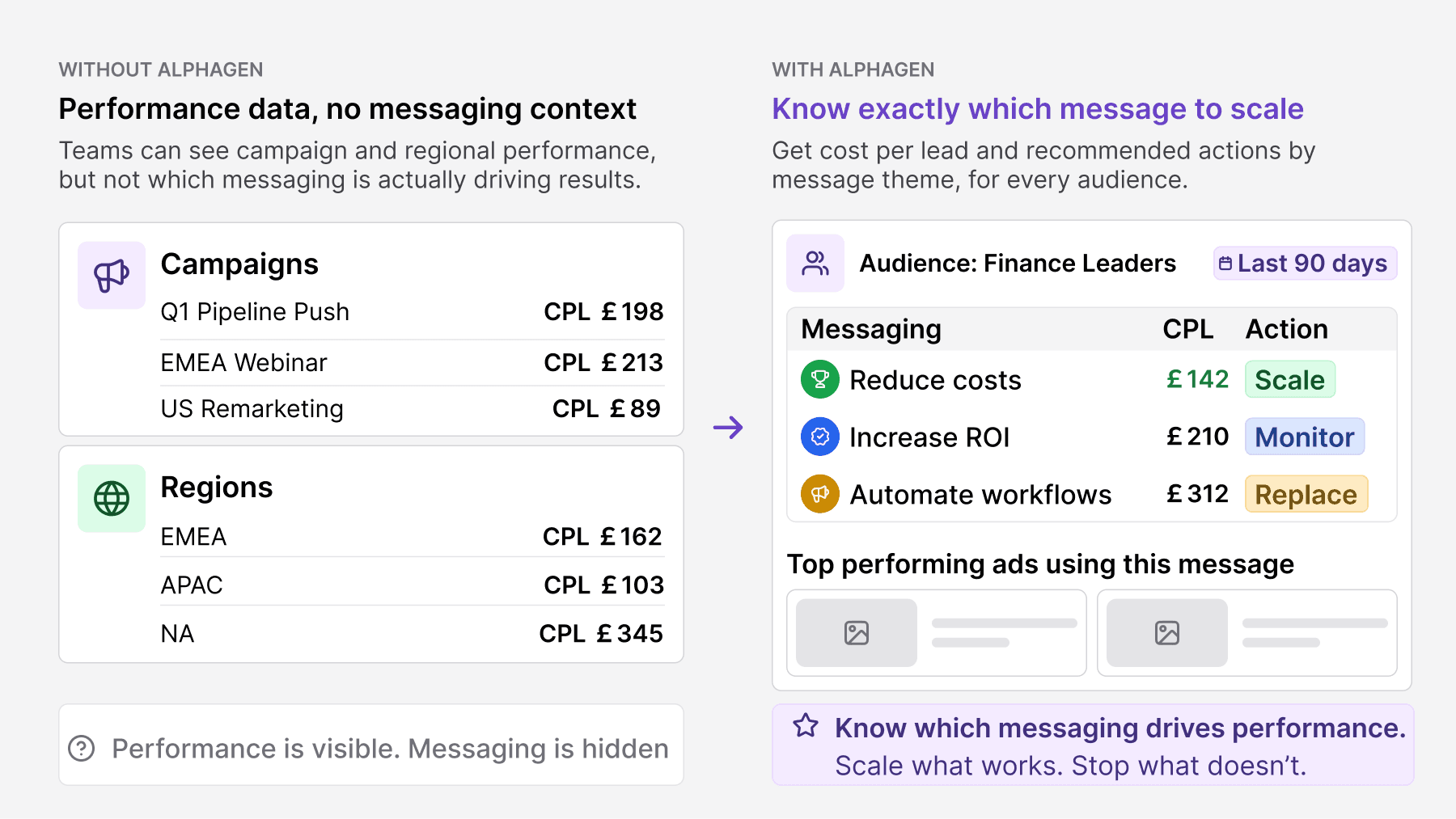Open the Last 90 days date filter
The height and width of the screenshot is (819, 1456).
1306,264
